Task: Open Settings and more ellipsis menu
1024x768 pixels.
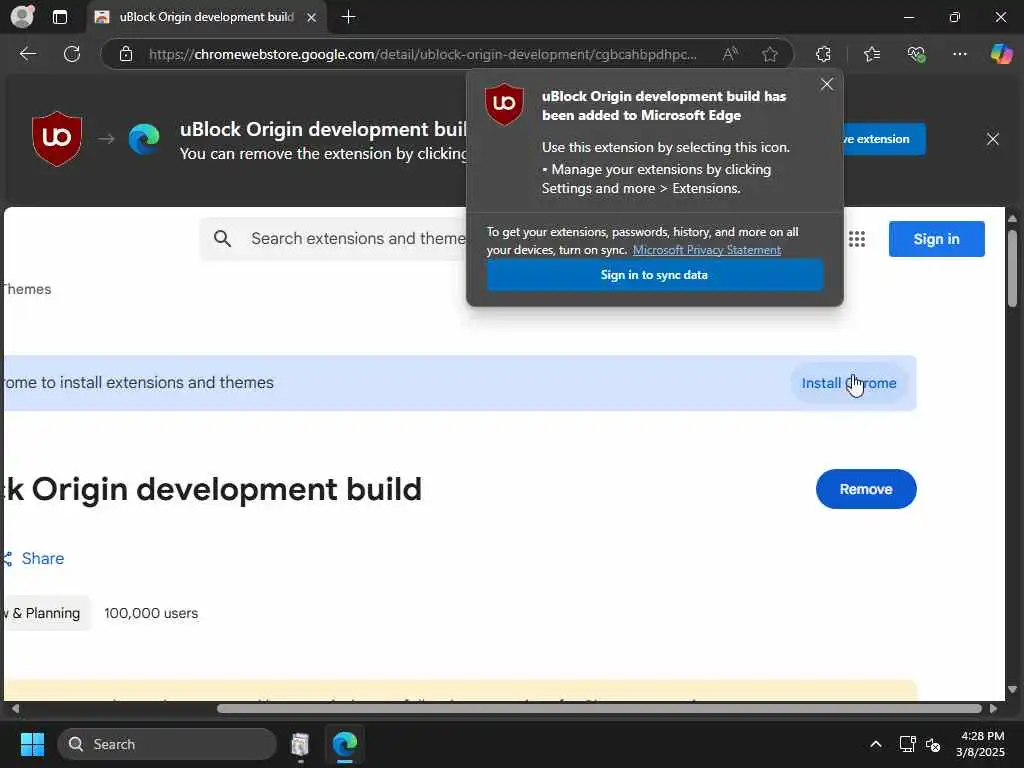Action: (959, 54)
